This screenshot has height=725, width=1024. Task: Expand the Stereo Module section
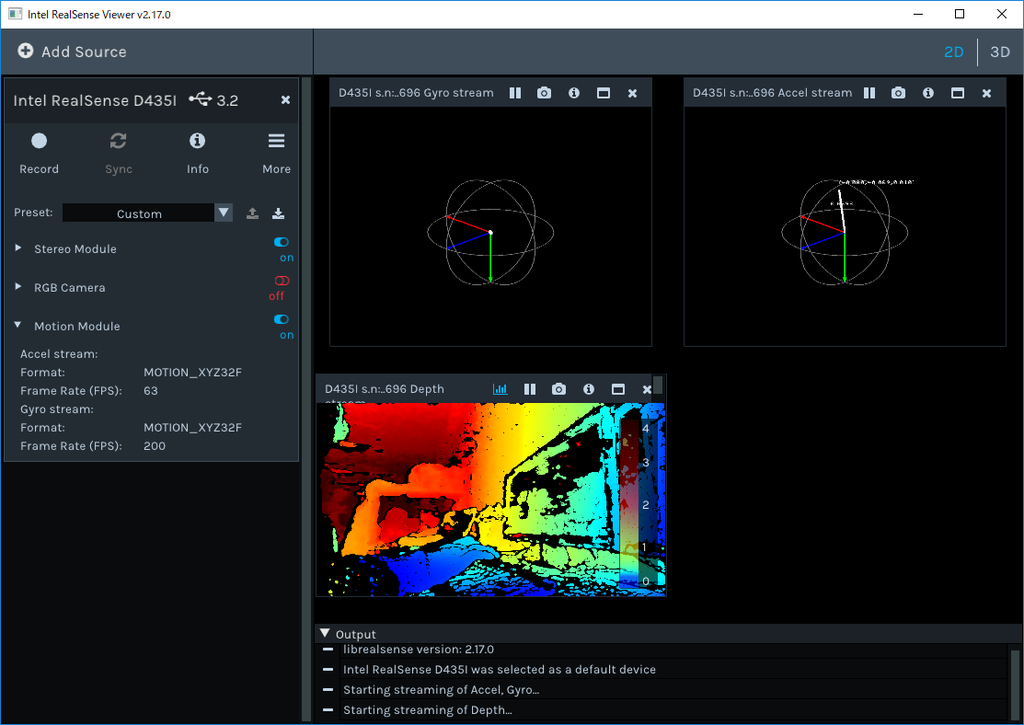pyautogui.click(x=18, y=248)
